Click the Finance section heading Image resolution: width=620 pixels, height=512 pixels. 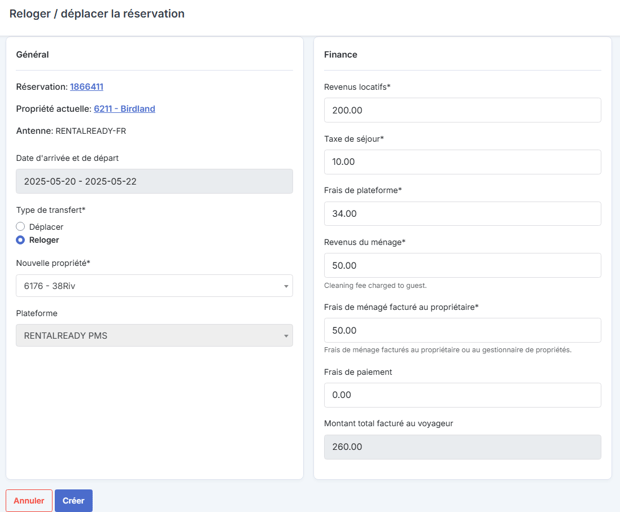(x=340, y=55)
